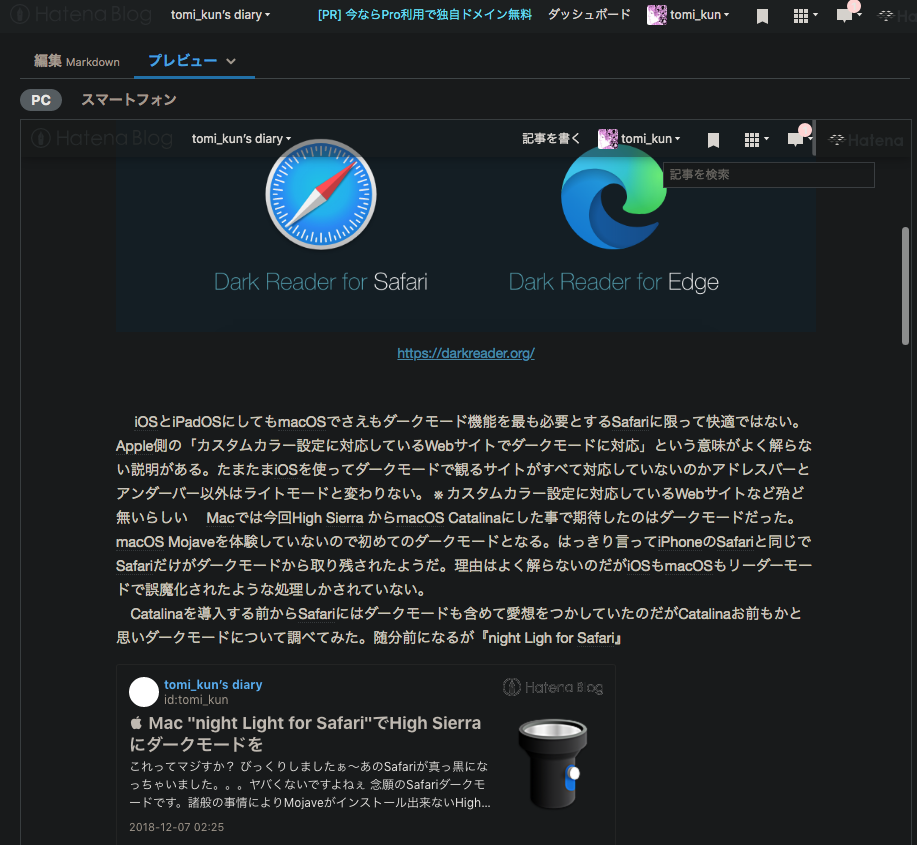Open tomi_kun's diary dropdown inside preview
The width and height of the screenshot is (917, 845).
(241, 139)
